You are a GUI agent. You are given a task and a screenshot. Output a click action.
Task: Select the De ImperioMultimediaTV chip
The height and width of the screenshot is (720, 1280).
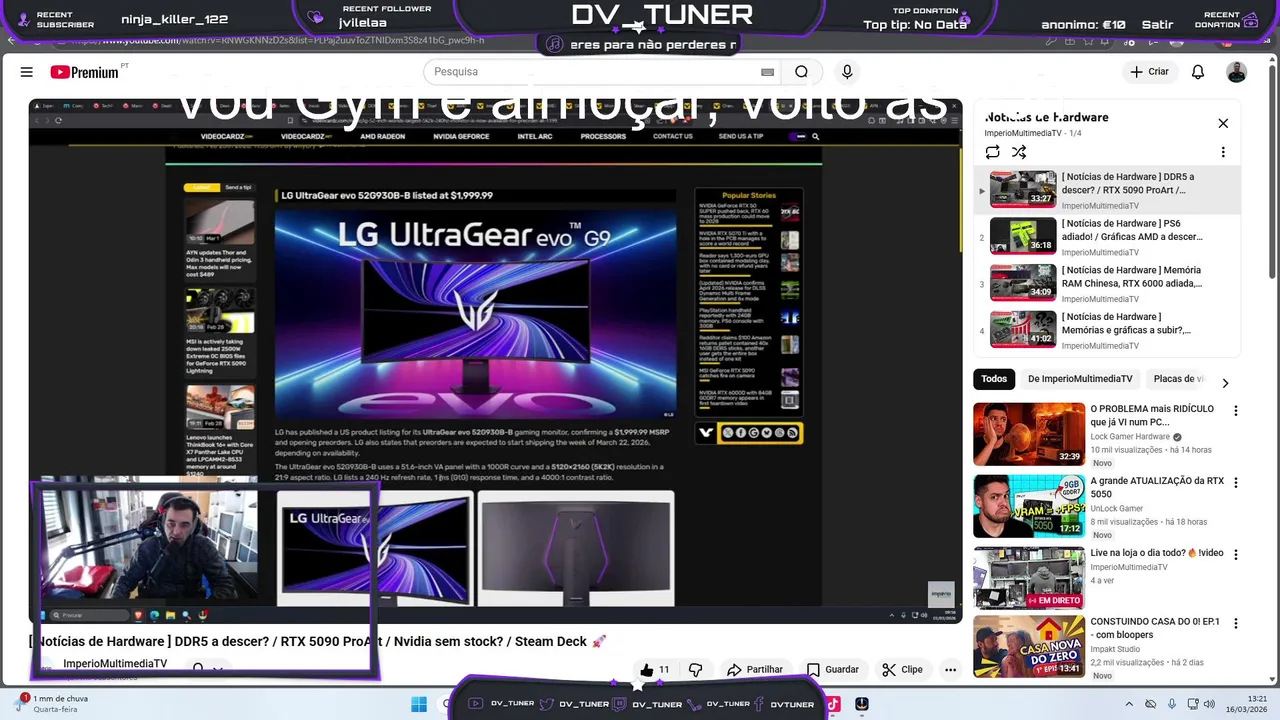[1080, 379]
